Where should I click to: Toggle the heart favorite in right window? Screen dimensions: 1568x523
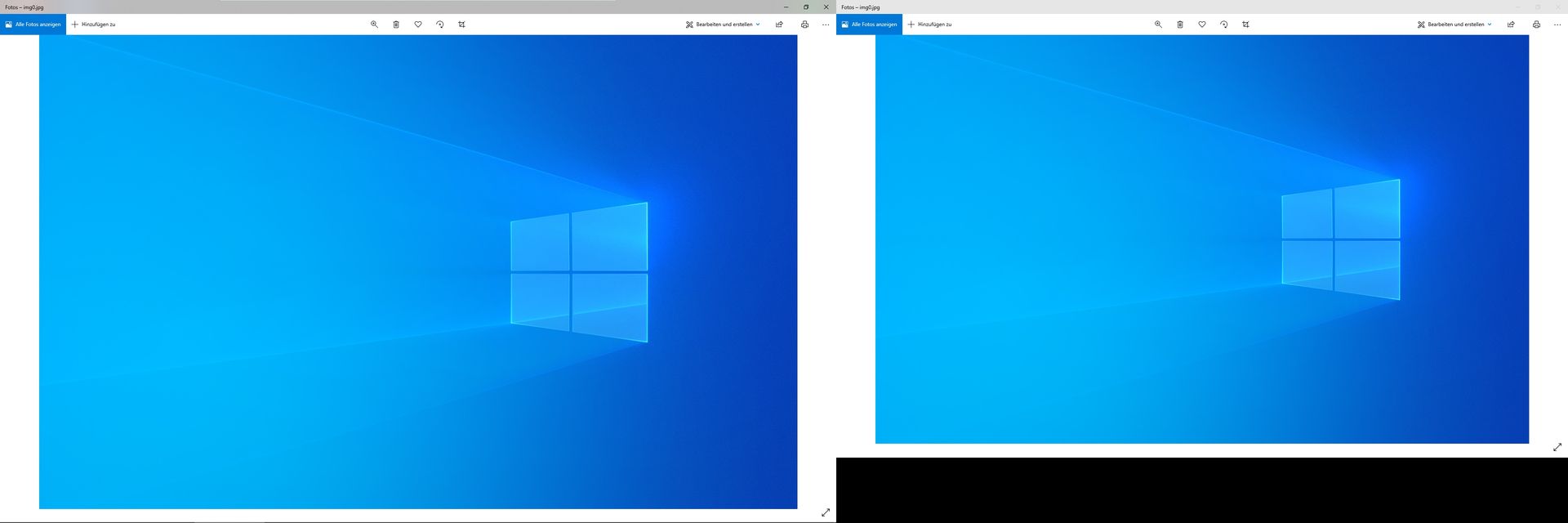(1202, 25)
